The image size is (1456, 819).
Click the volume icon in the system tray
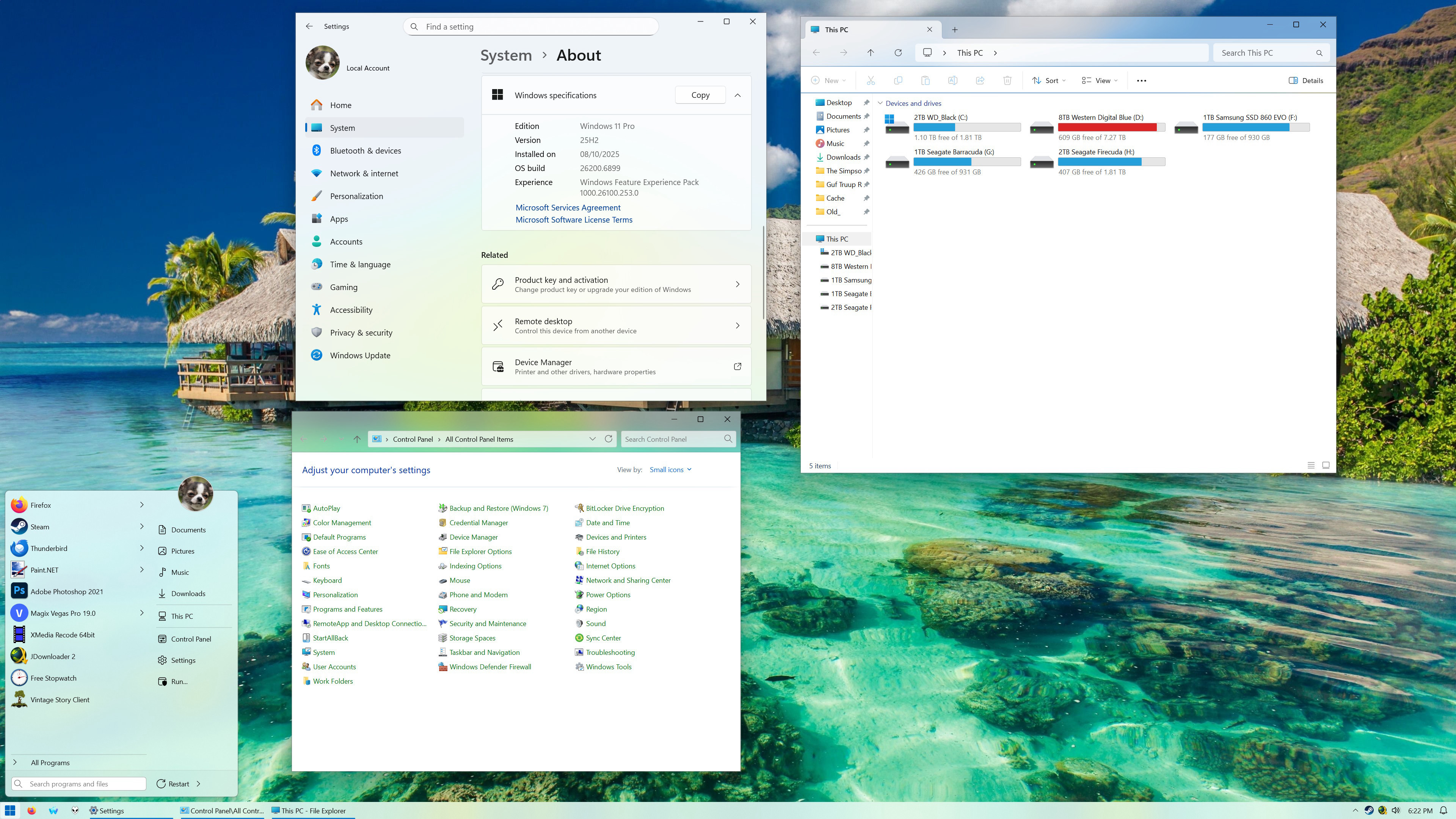click(1395, 811)
